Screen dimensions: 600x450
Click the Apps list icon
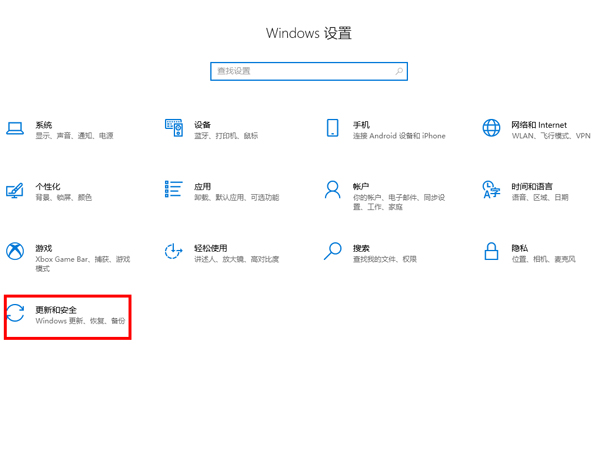pyautogui.click(x=174, y=189)
